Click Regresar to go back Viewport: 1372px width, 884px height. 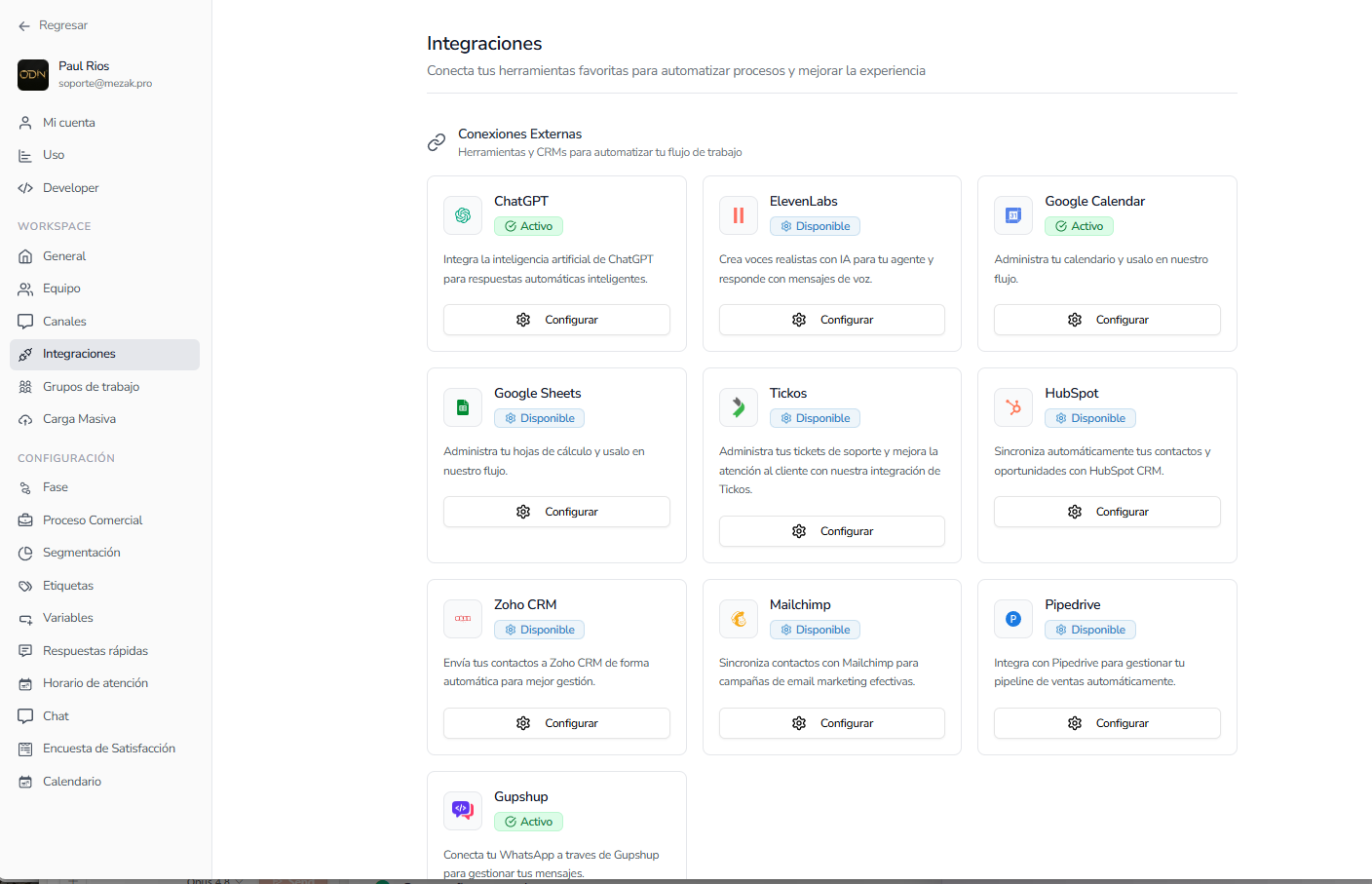point(53,25)
